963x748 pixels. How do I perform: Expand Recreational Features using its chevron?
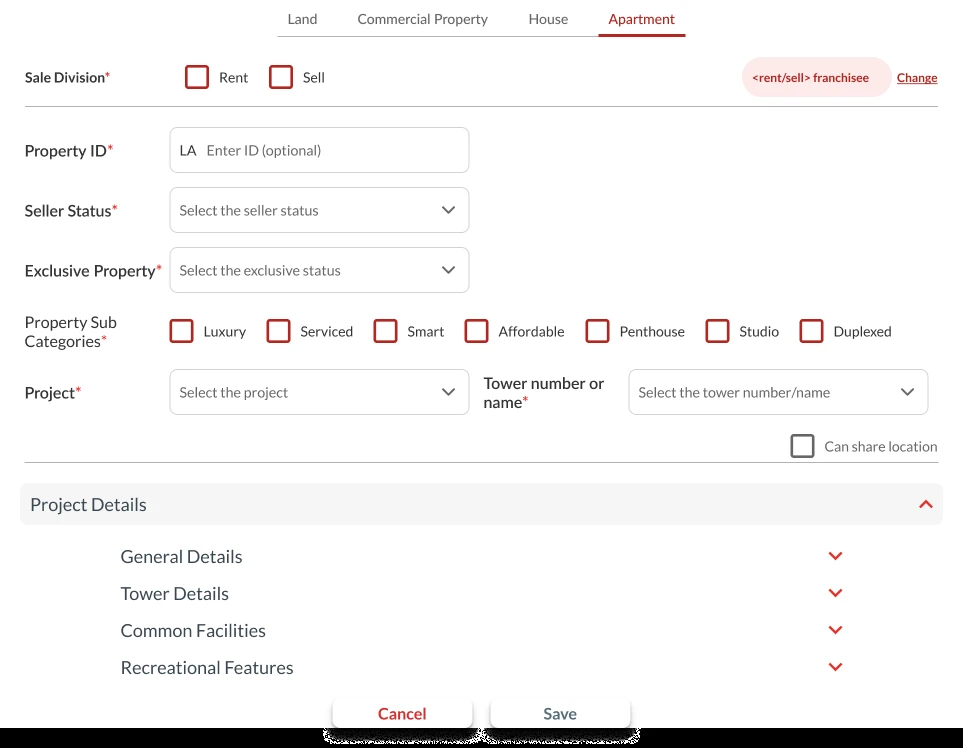tap(835, 666)
